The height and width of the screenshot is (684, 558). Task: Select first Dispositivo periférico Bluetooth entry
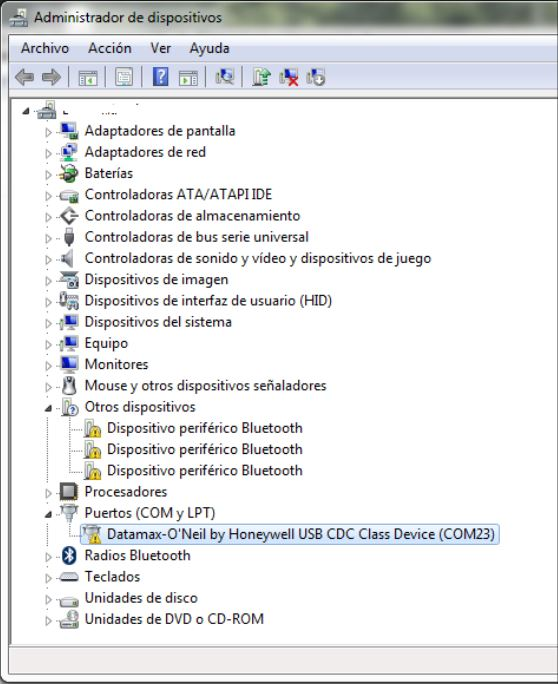coord(205,428)
